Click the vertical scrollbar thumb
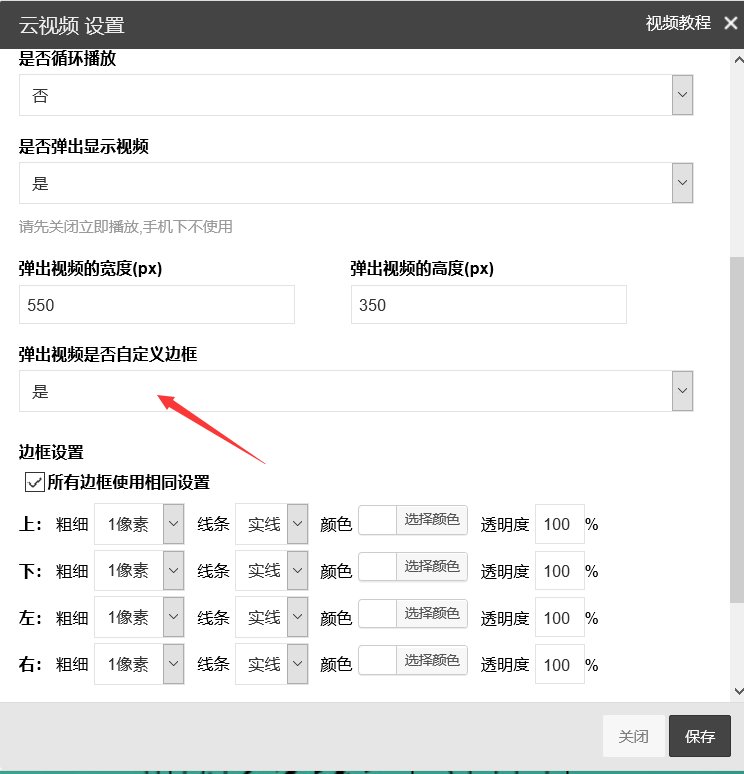 pyautogui.click(x=737, y=429)
